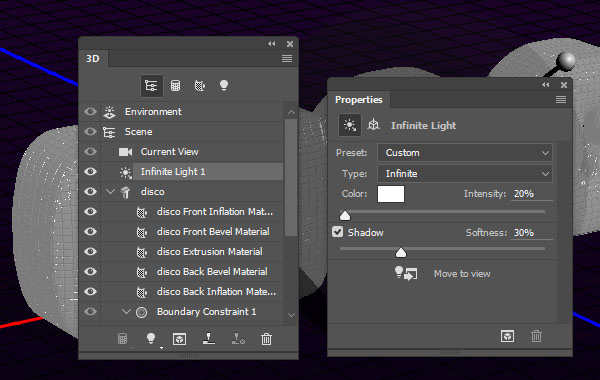
Task: Filter 3D panel by lights
Action: pyautogui.click(x=224, y=85)
